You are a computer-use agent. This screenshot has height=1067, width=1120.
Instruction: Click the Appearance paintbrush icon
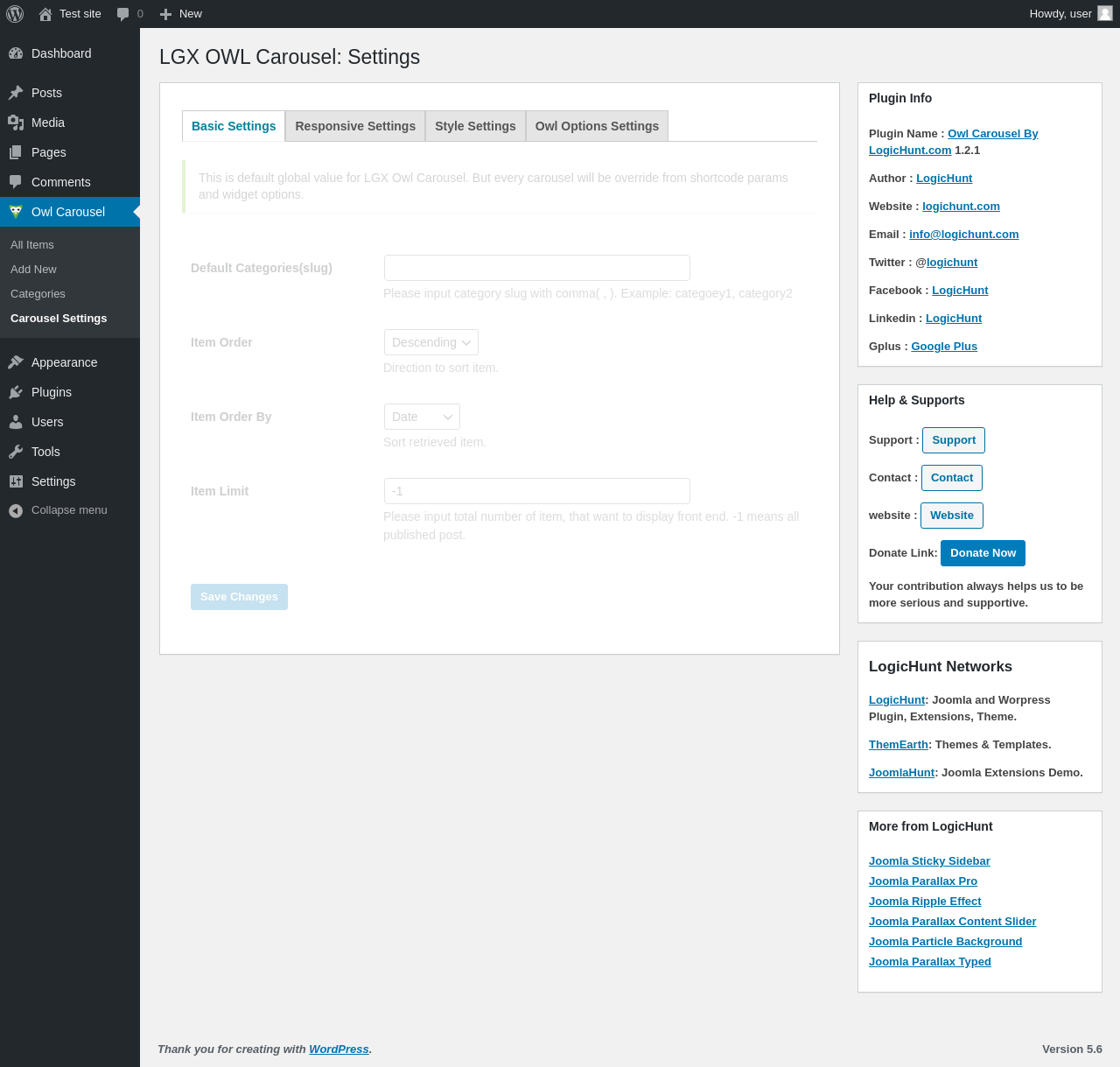[x=16, y=362]
